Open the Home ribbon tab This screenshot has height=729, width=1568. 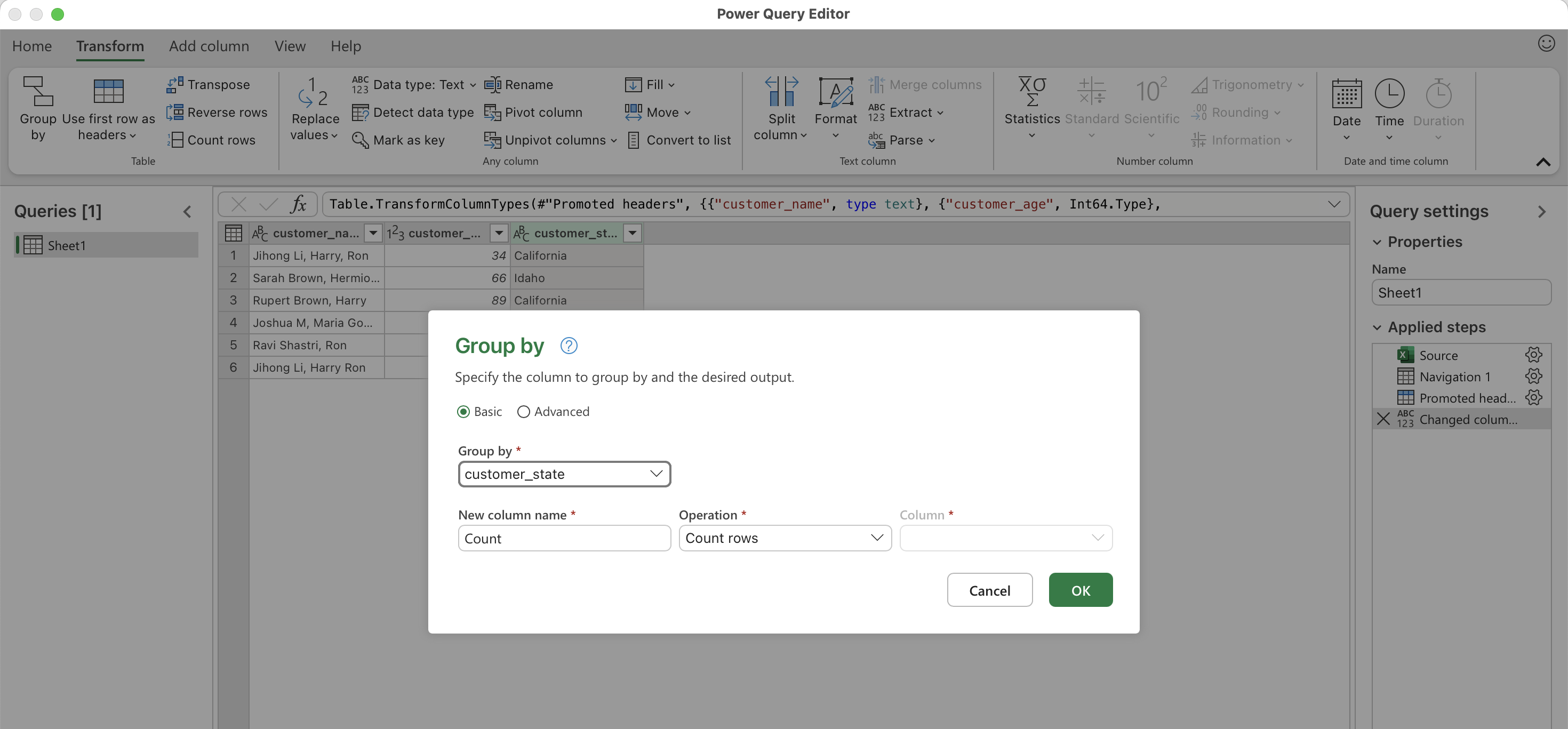point(31,46)
